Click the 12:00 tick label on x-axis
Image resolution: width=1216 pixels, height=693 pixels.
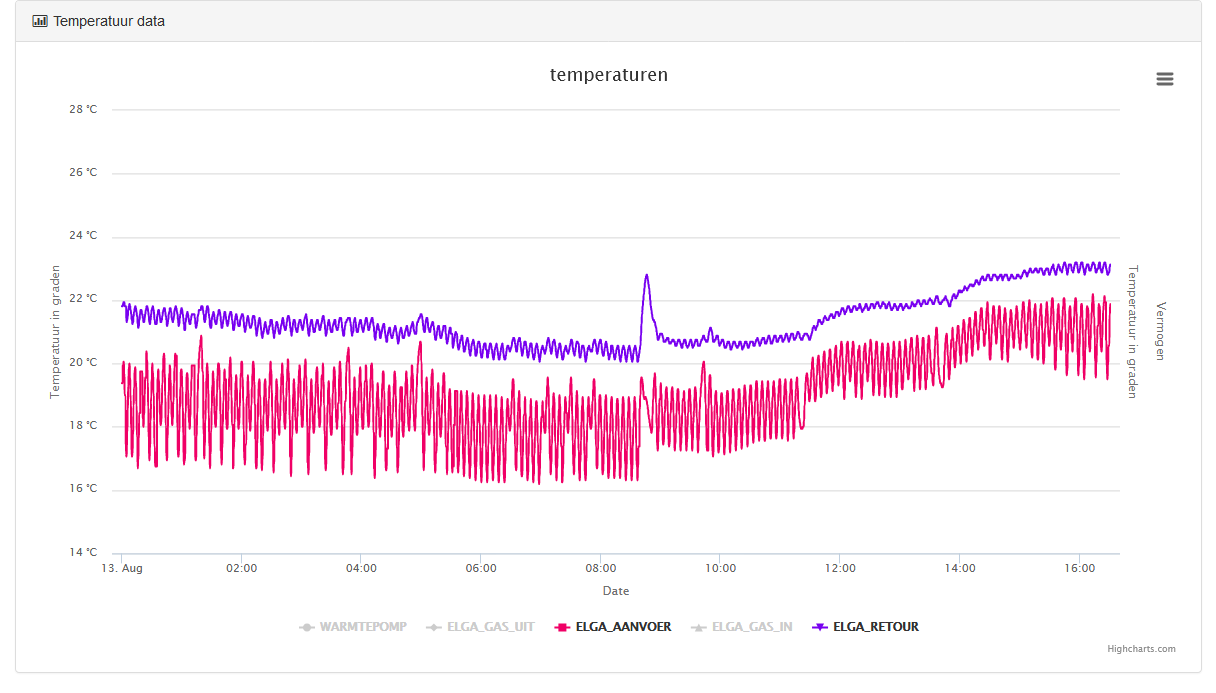[x=839, y=568]
